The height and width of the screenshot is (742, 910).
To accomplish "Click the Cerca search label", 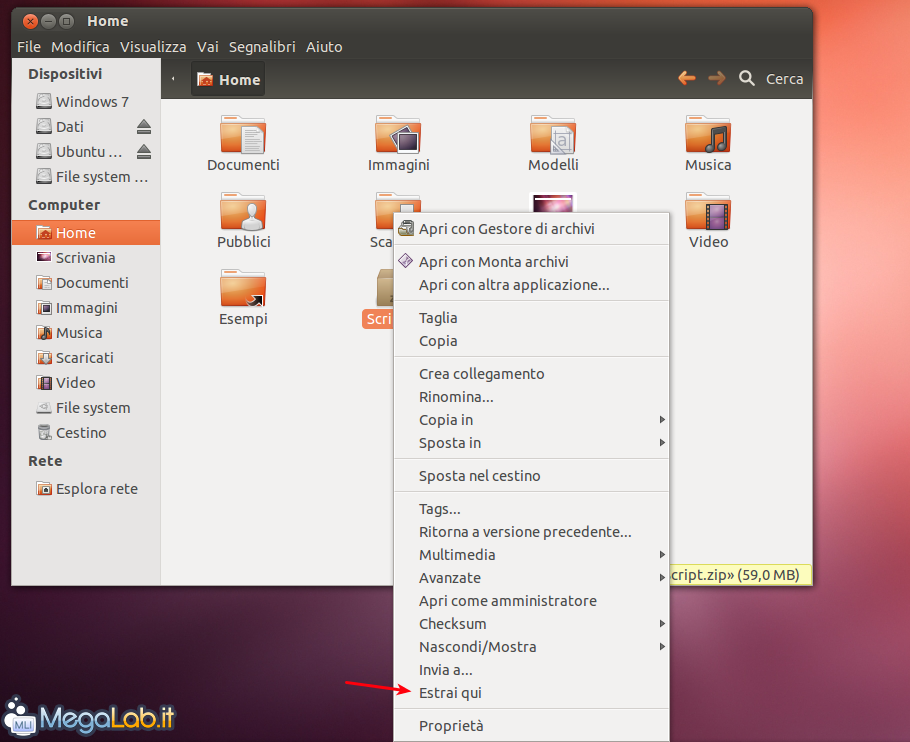I will (785, 79).
